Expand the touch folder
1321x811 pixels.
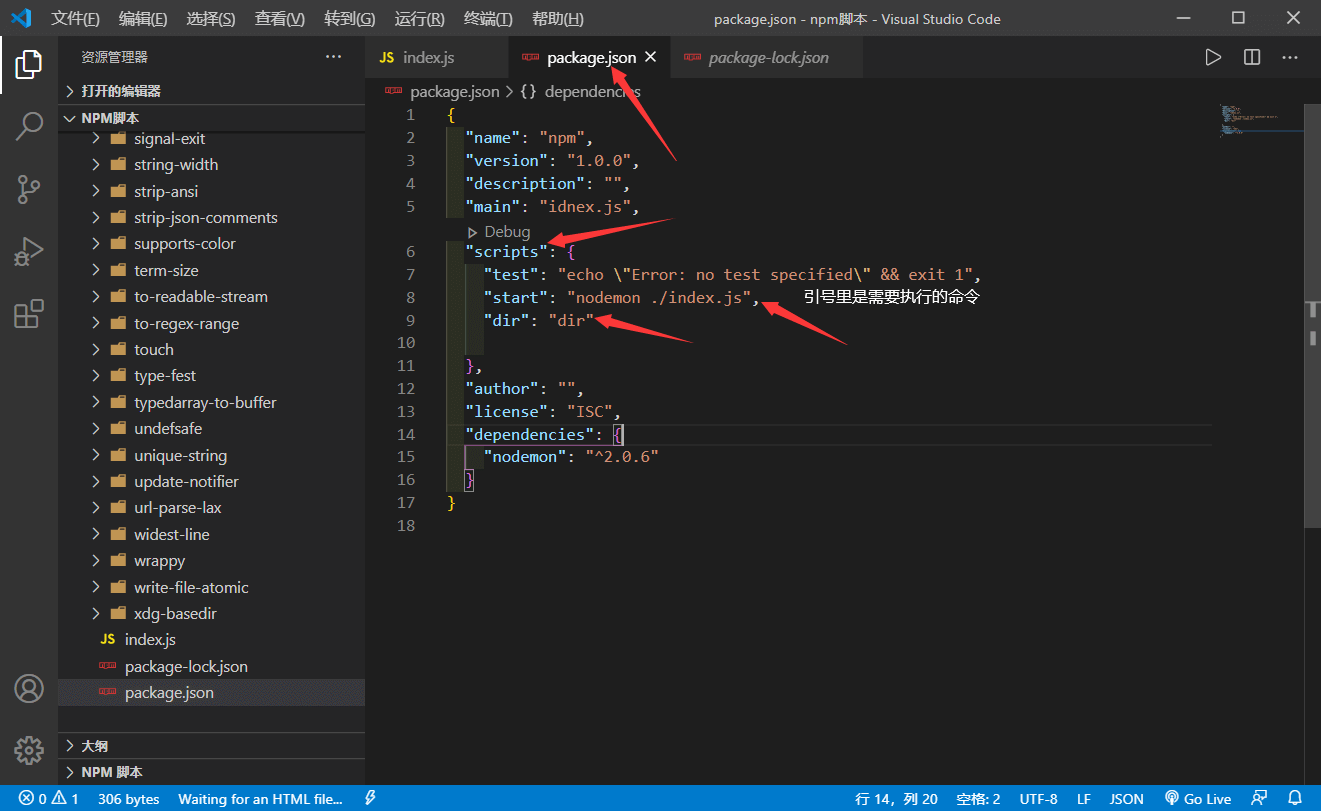(x=211, y=349)
